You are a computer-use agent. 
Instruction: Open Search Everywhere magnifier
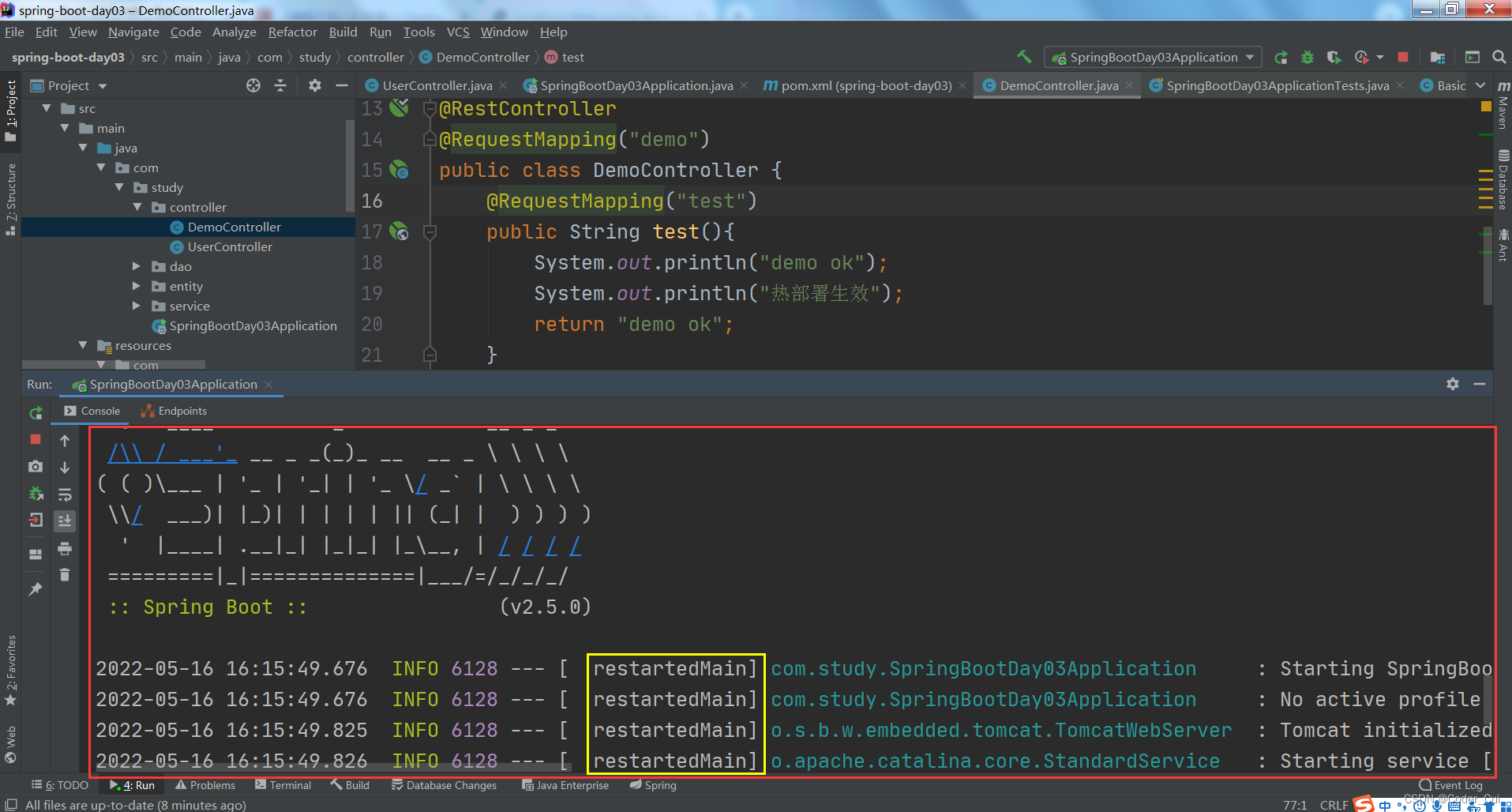(1499, 57)
